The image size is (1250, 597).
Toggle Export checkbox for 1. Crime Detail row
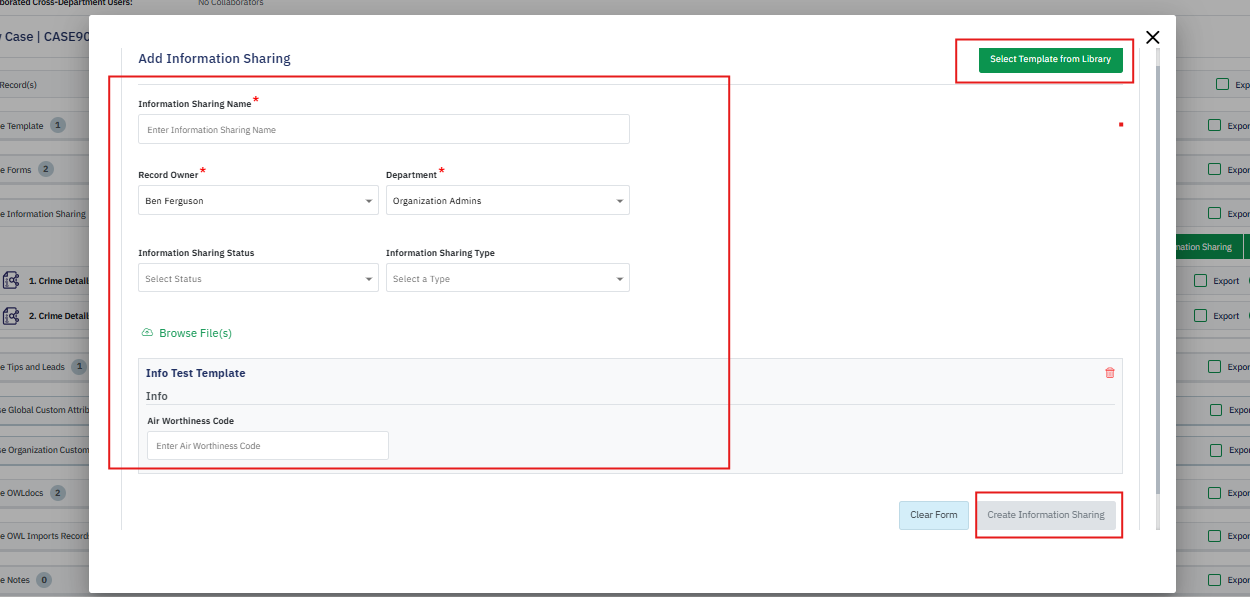(x=1200, y=281)
